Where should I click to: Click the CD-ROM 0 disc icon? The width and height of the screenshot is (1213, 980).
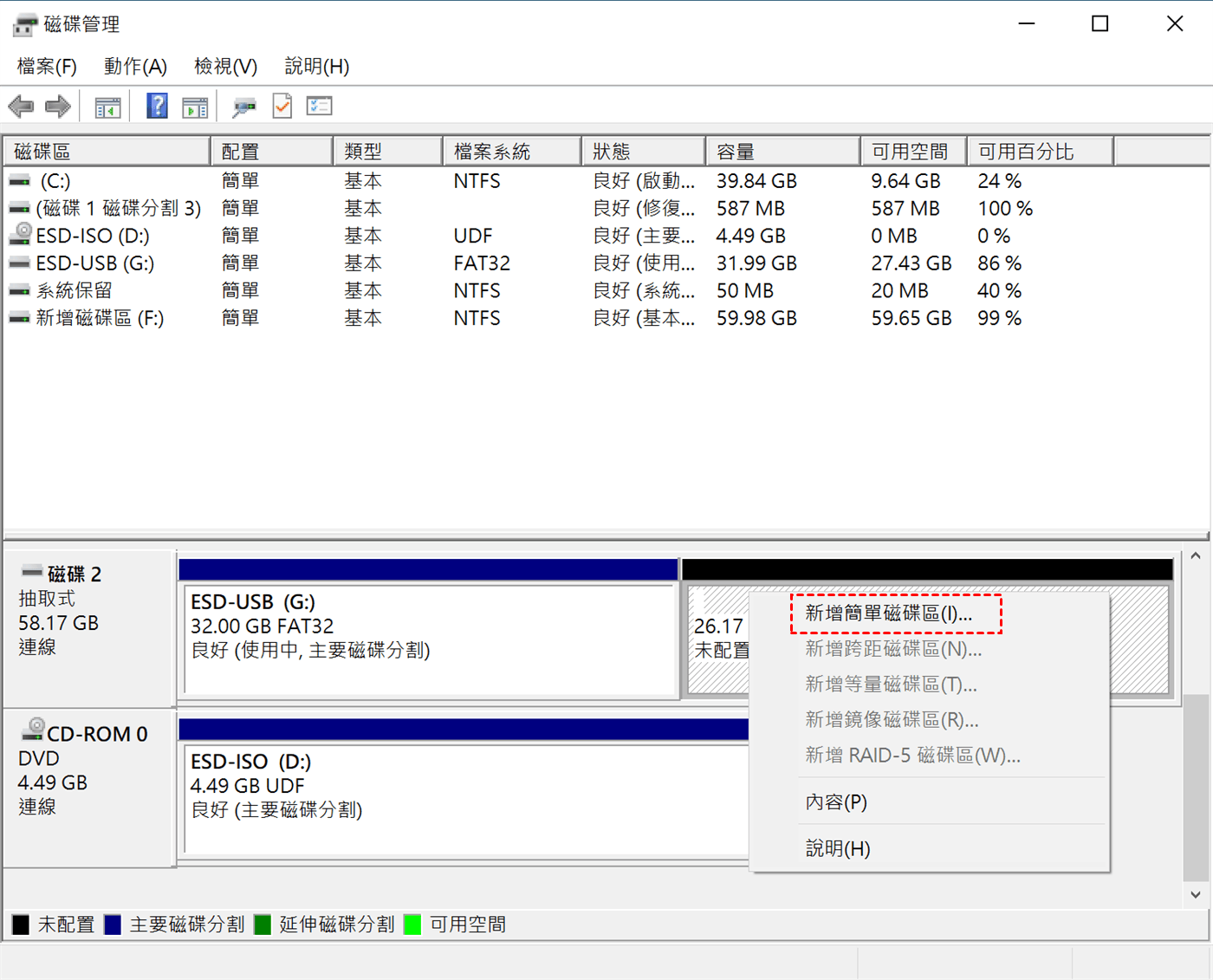33,730
